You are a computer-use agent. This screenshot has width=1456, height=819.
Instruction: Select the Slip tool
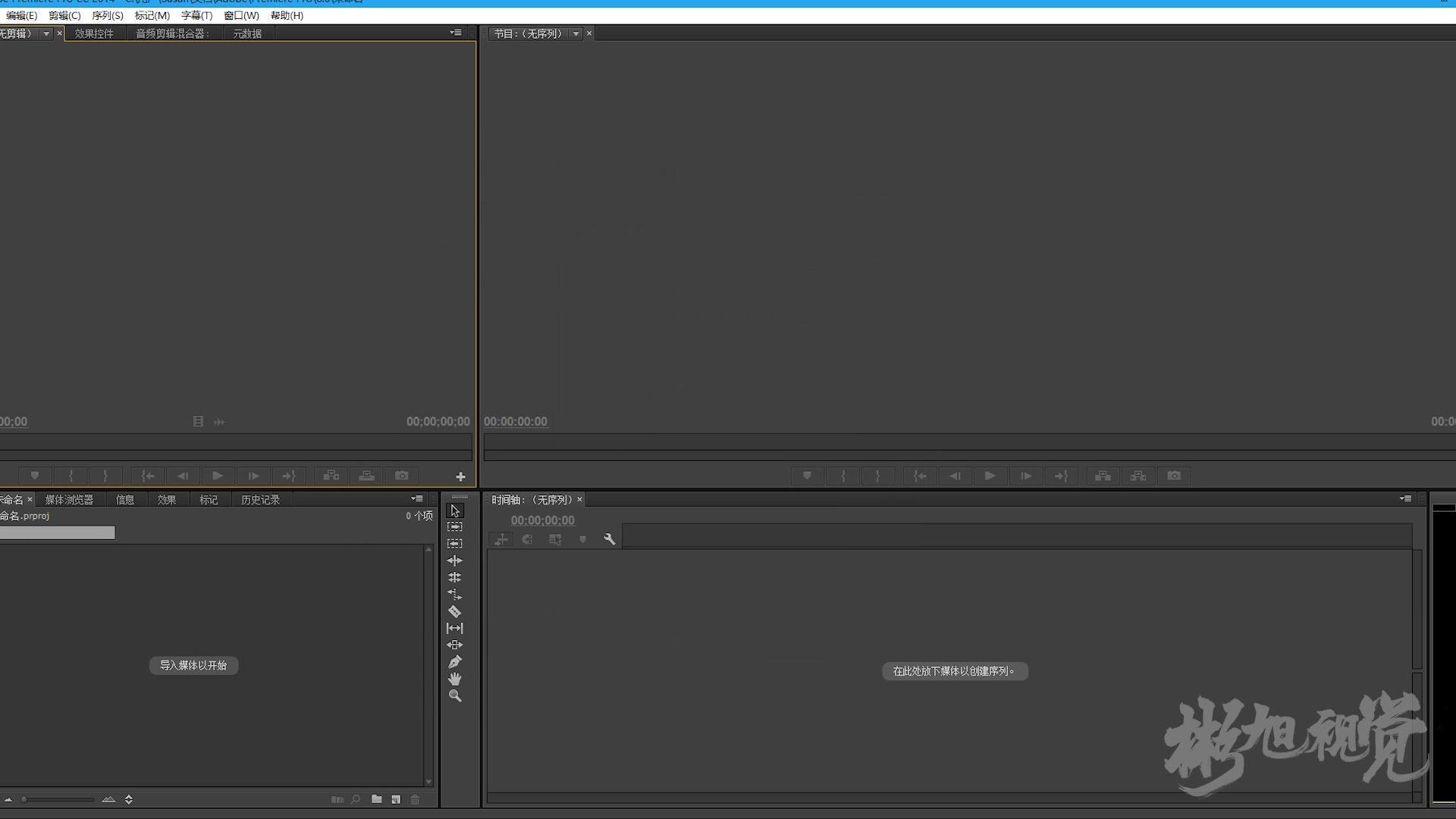click(x=454, y=628)
